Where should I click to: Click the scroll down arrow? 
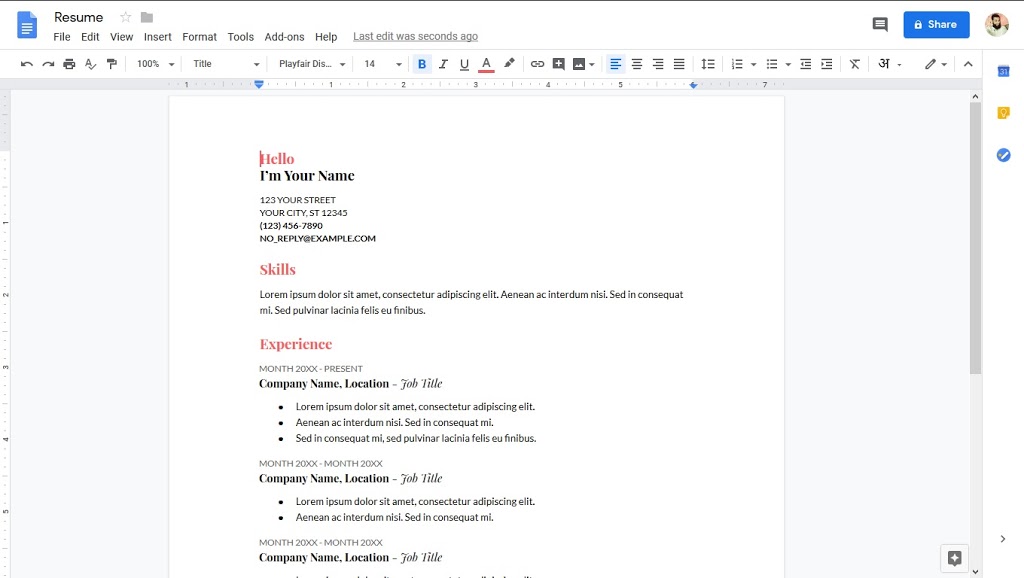pyautogui.click(x=975, y=572)
